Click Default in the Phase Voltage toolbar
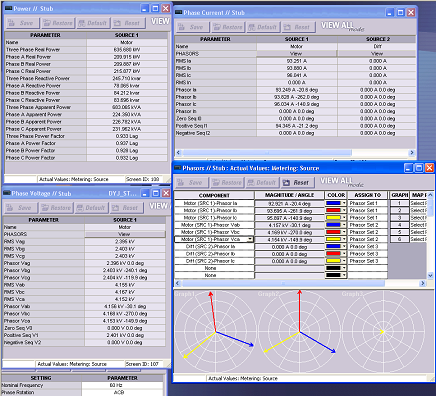The image size is (436, 396). [91, 208]
